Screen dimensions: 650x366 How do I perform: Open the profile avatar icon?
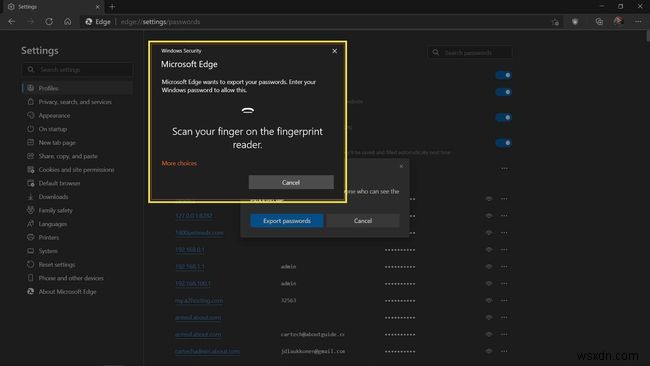click(618, 21)
